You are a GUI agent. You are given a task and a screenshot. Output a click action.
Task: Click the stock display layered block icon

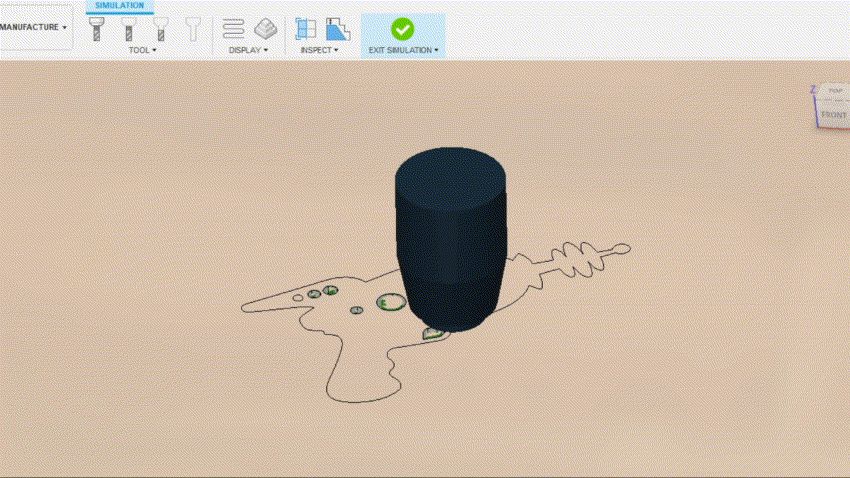(265, 29)
